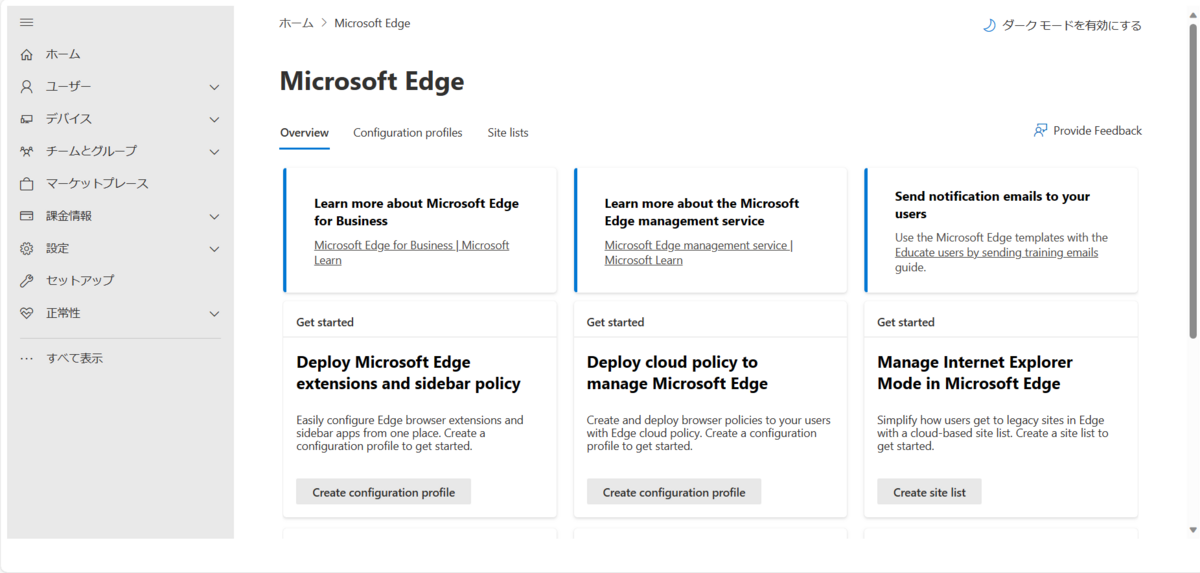Open the マーケットプレース shopping bag icon
This screenshot has width=1200, height=573.
(x=27, y=184)
